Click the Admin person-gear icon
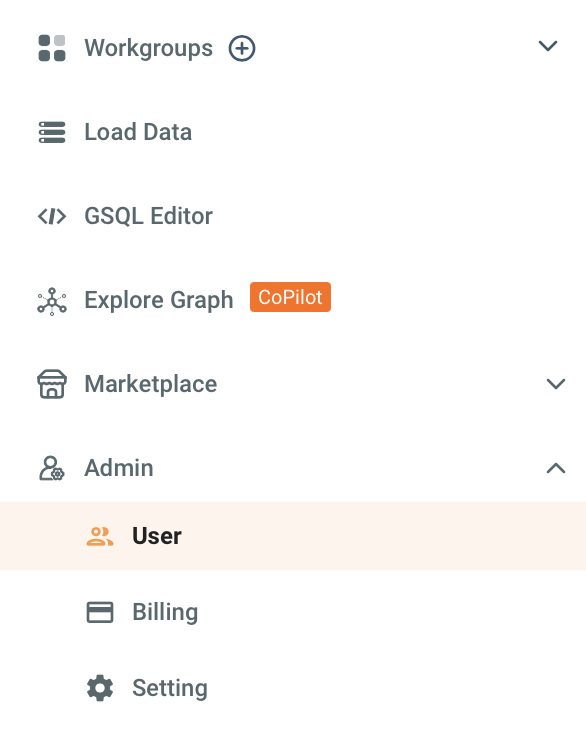 [x=52, y=469]
